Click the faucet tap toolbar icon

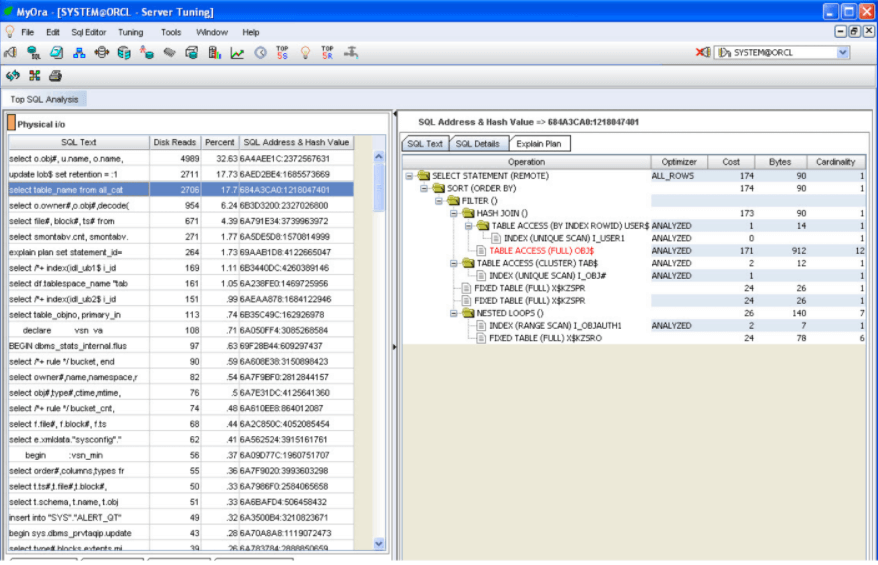click(350, 53)
